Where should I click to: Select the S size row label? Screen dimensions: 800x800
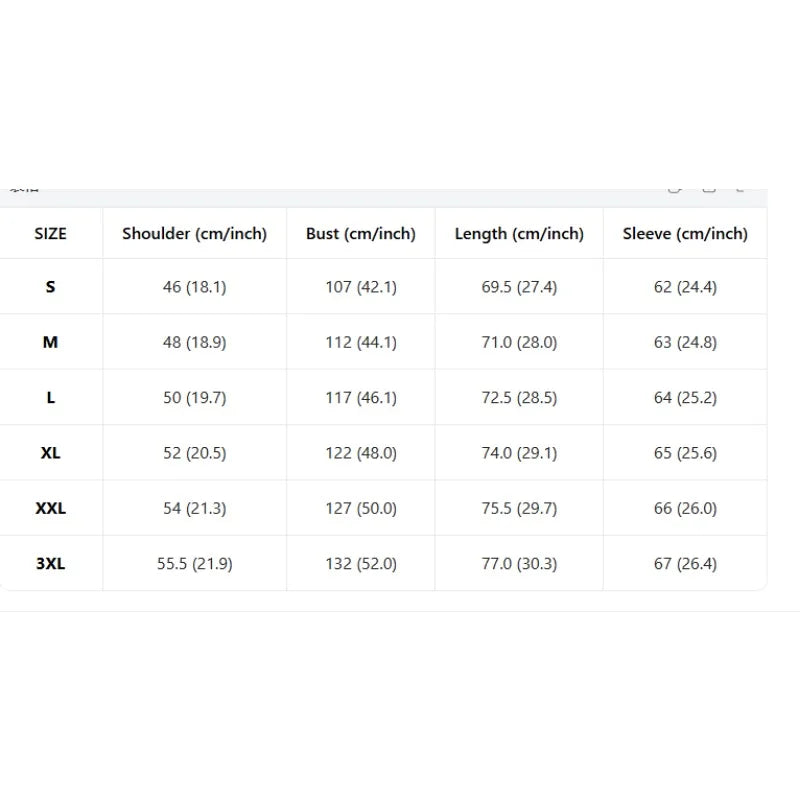click(x=51, y=286)
